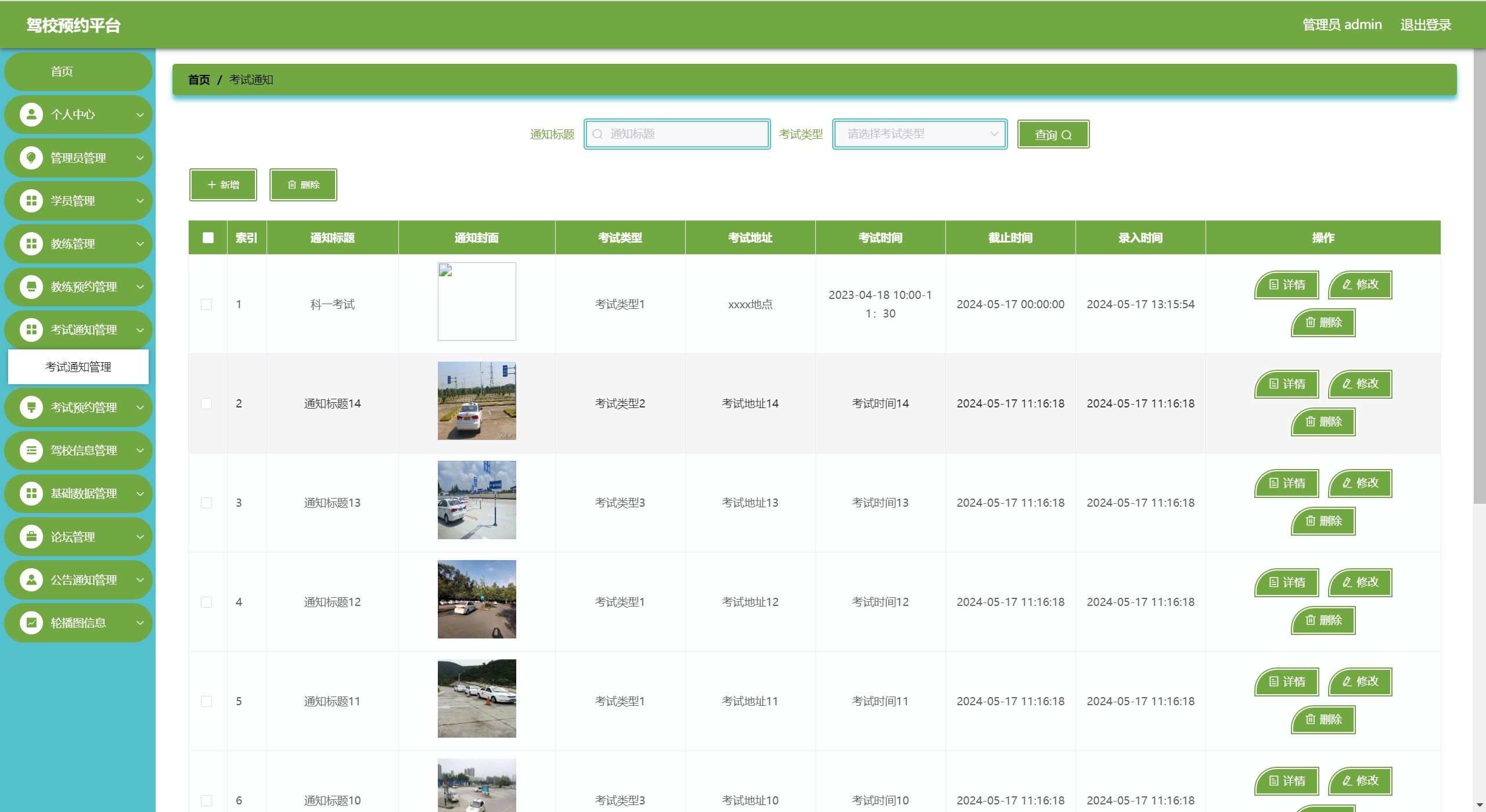1486x812 pixels.
Task: Click the 退出登录 logout link
Action: [x=1425, y=25]
